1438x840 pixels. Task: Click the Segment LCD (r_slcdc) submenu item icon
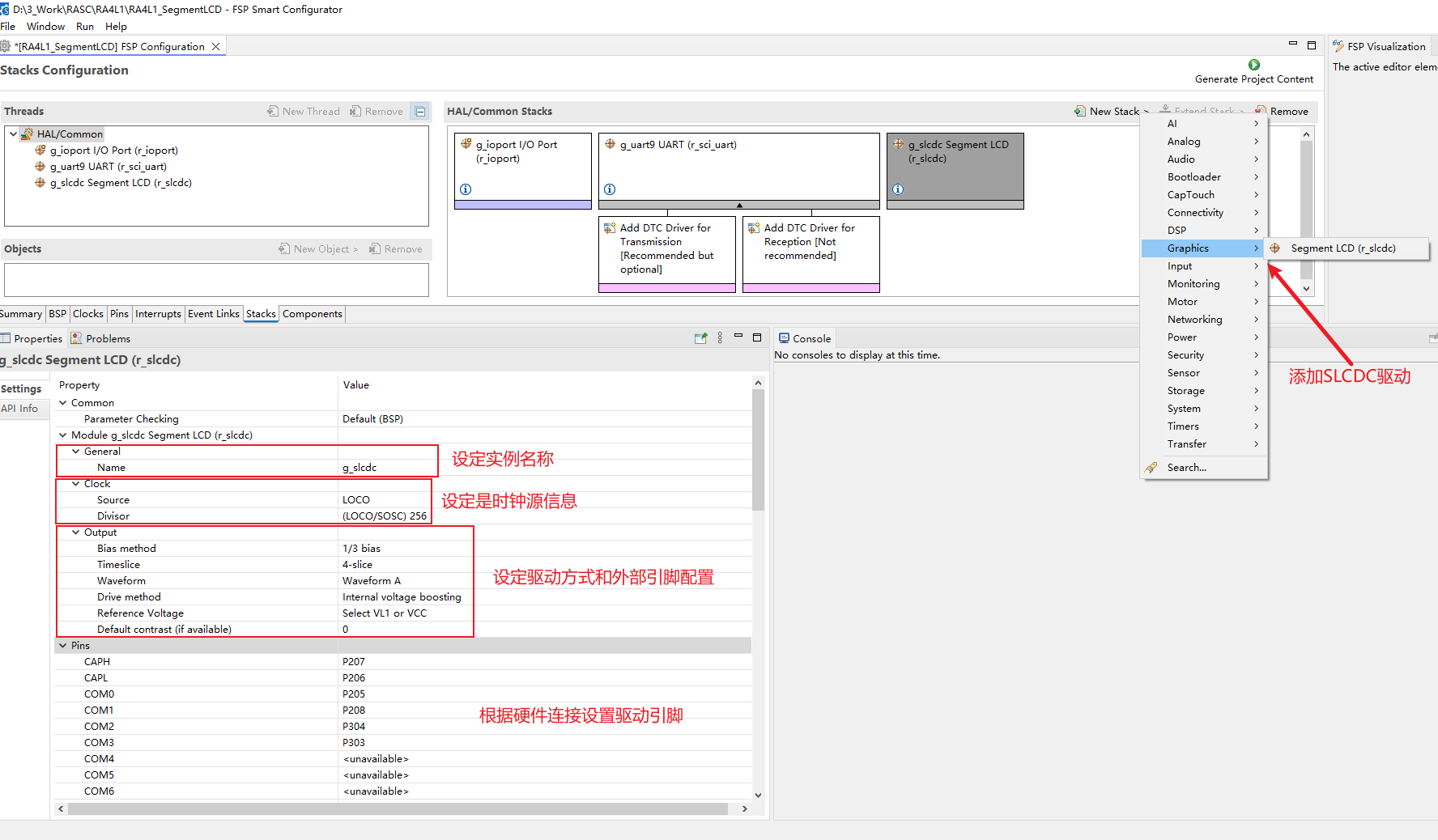[1275, 248]
